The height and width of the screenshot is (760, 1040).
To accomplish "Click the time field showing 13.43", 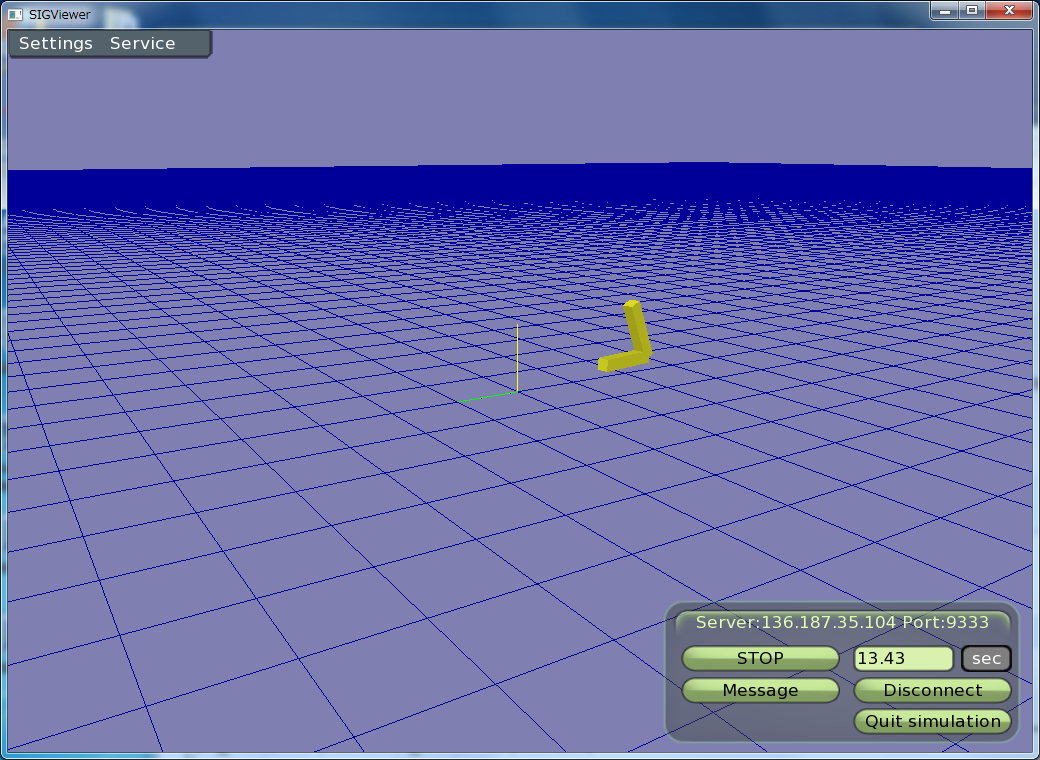I will tap(903, 659).
